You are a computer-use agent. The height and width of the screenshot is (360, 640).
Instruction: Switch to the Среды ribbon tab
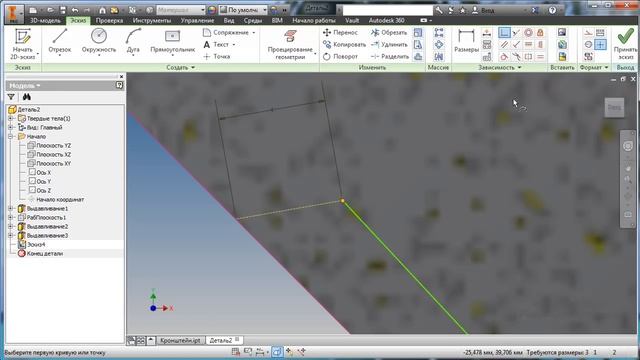tap(253, 20)
